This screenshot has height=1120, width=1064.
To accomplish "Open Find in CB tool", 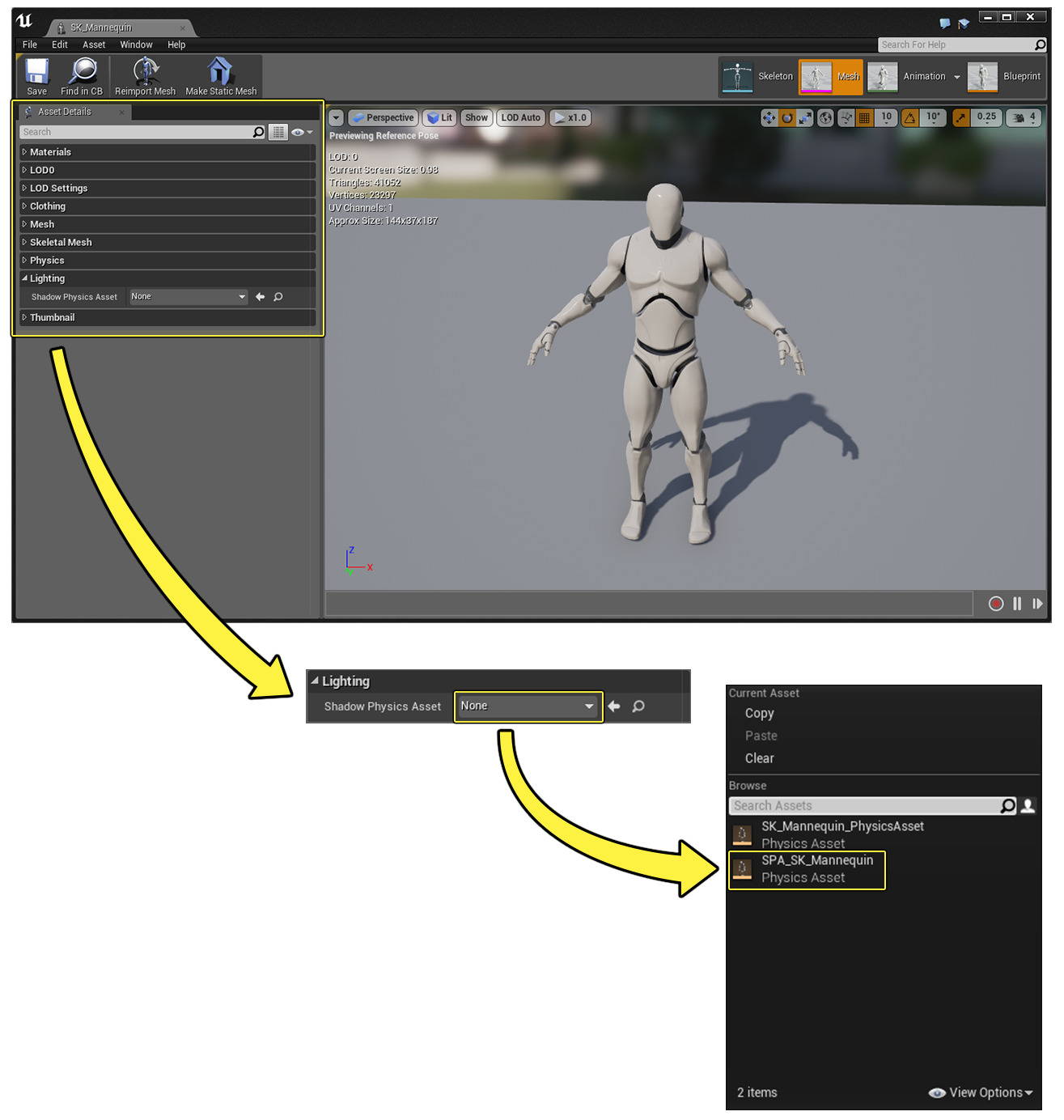I will pyautogui.click(x=81, y=74).
